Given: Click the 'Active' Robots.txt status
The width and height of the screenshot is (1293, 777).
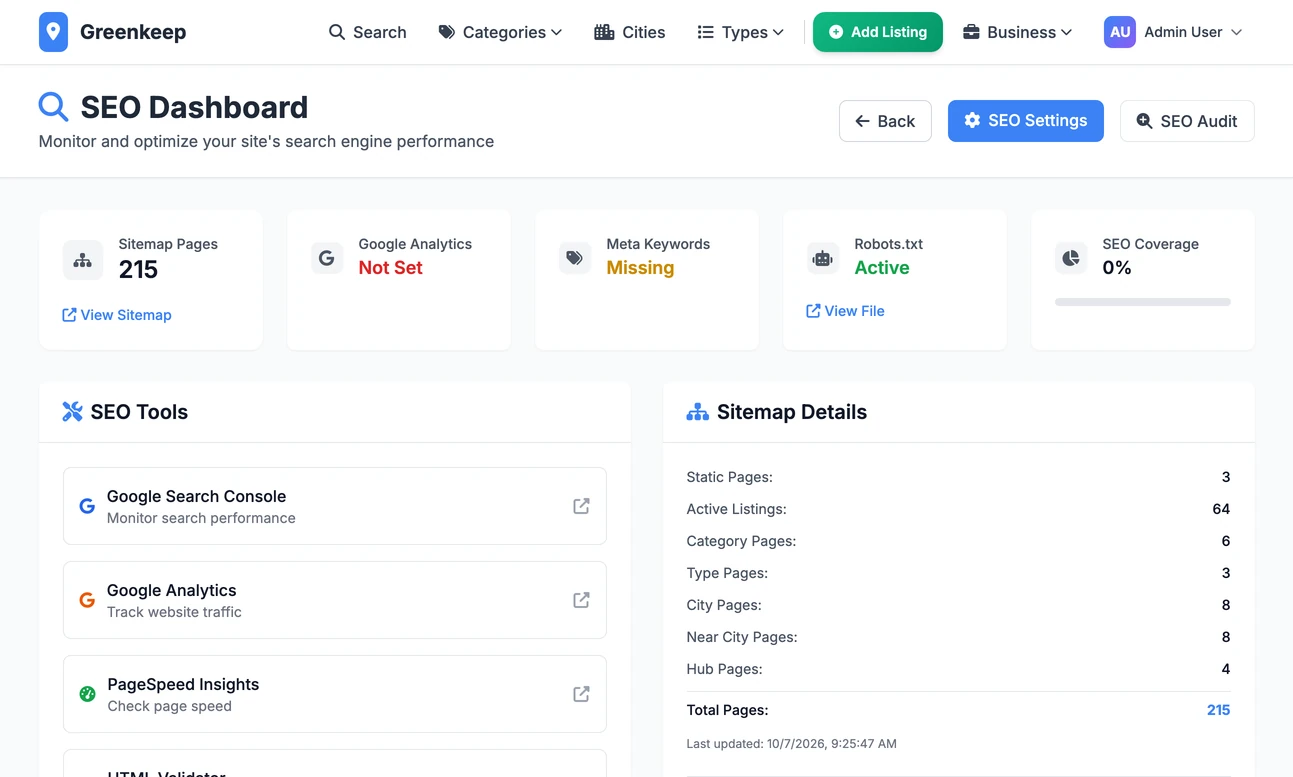Looking at the screenshot, I should 882,268.
